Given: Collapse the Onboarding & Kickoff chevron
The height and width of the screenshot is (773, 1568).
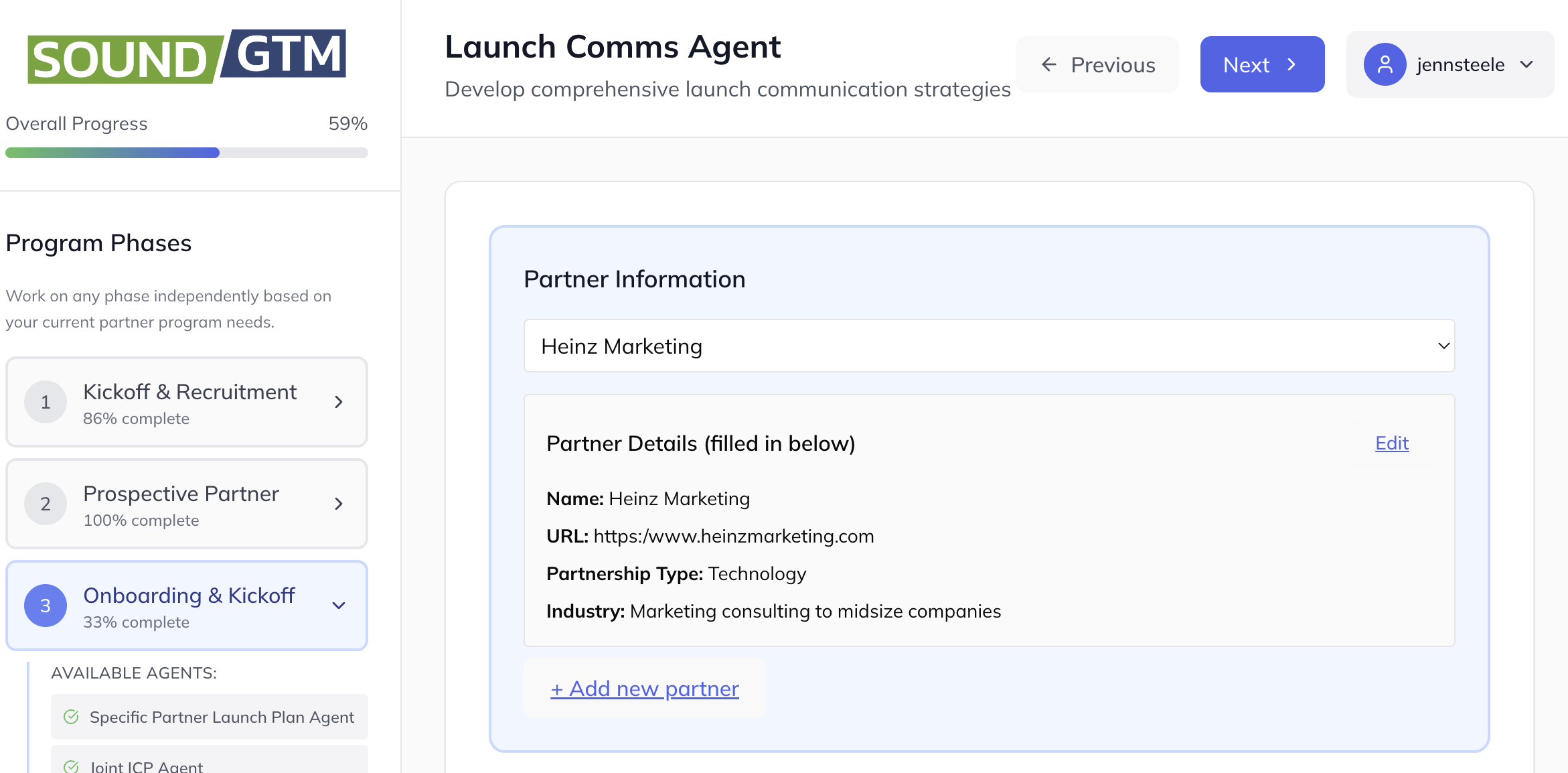Looking at the screenshot, I should click(x=339, y=606).
